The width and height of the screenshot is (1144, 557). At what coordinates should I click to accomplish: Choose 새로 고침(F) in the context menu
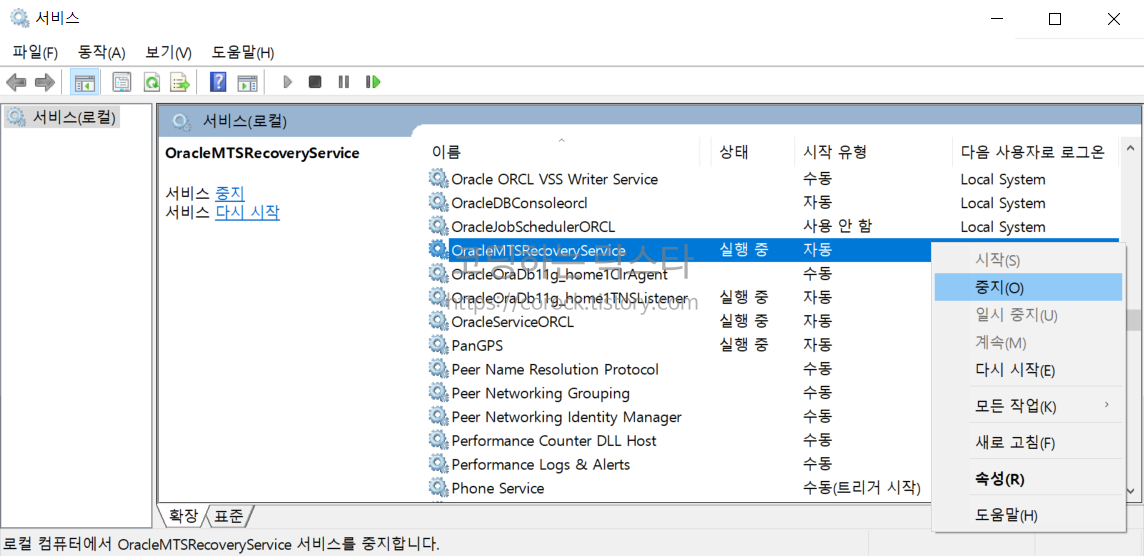(1028, 442)
